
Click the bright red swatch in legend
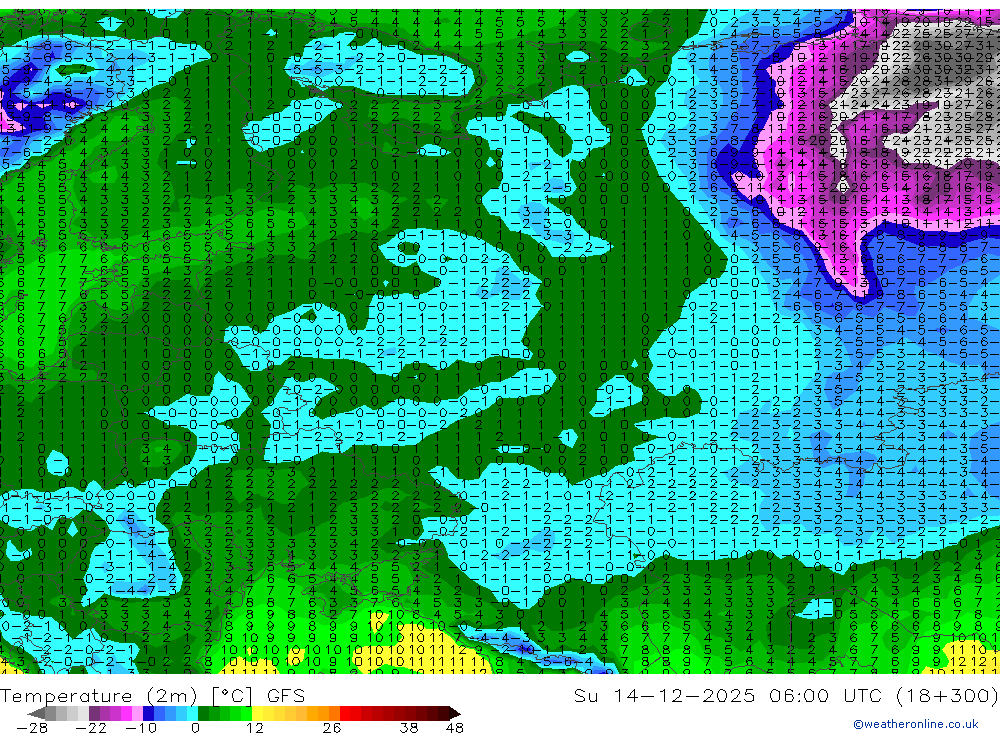(345, 713)
